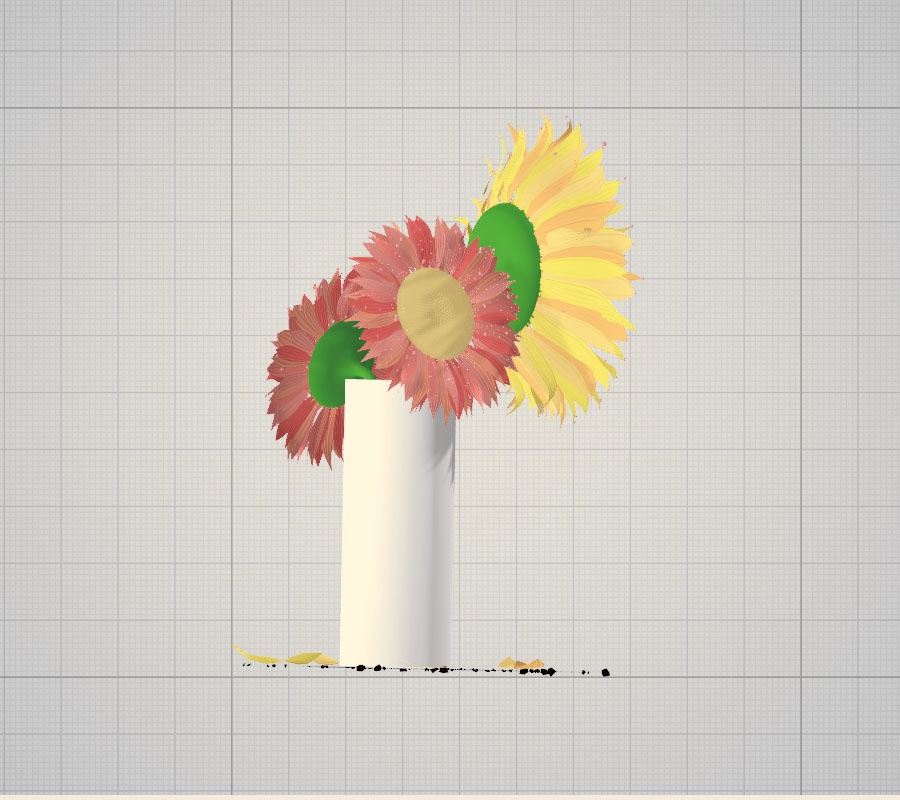Select the fallen yellow petal left of the vase
The width and height of the screenshot is (900, 800).
coord(290,652)
